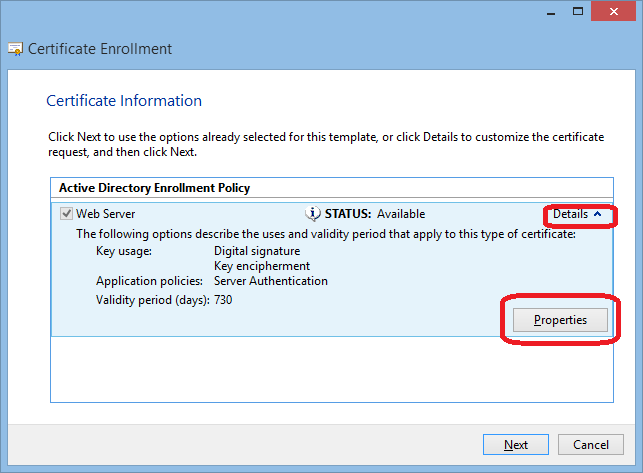Image resolution: width=643 pixels, height=473 pixels.
Task: Click the Digital signature key usage entry
Action: [x=257, y=251]
